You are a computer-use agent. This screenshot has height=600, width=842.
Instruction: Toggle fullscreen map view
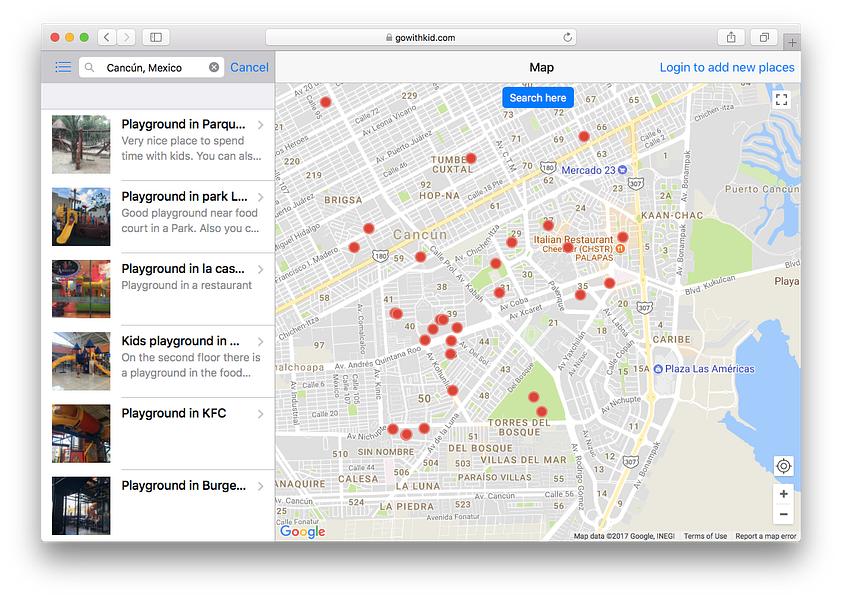pyautogui.click(x=781, y=99)
